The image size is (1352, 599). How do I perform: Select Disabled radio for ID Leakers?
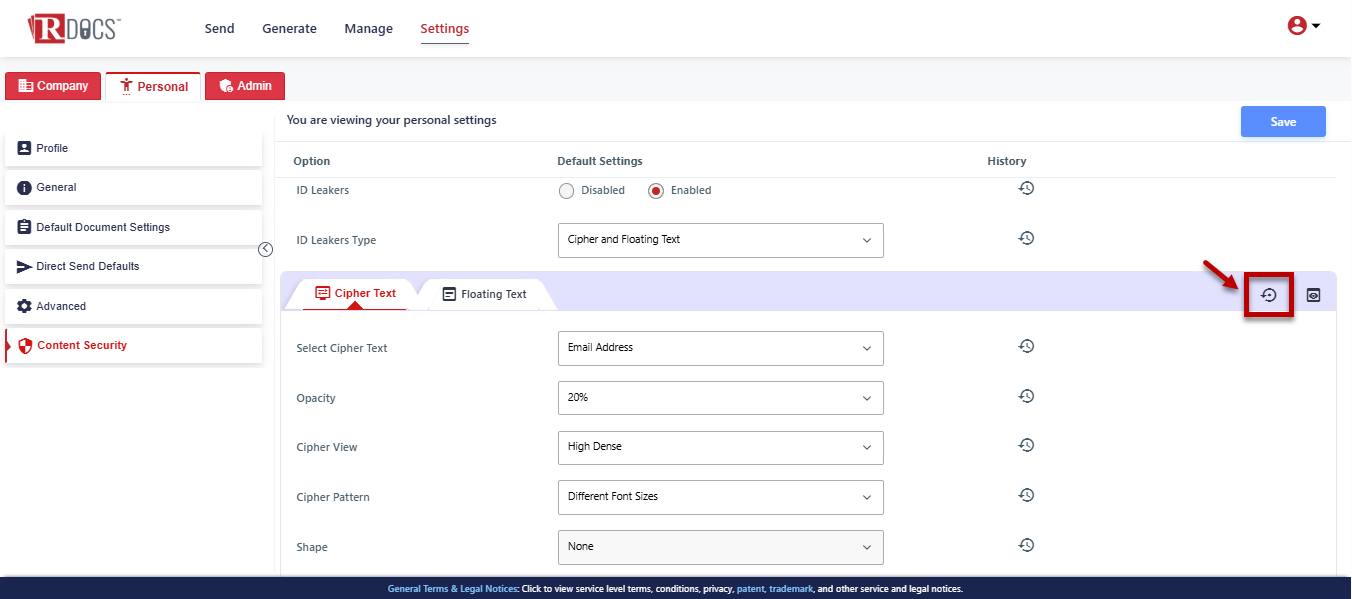coord(567,191)
